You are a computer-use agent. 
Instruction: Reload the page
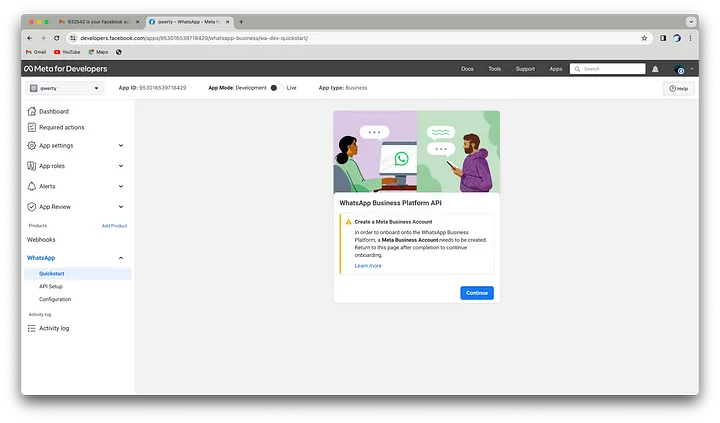point(56,38)
